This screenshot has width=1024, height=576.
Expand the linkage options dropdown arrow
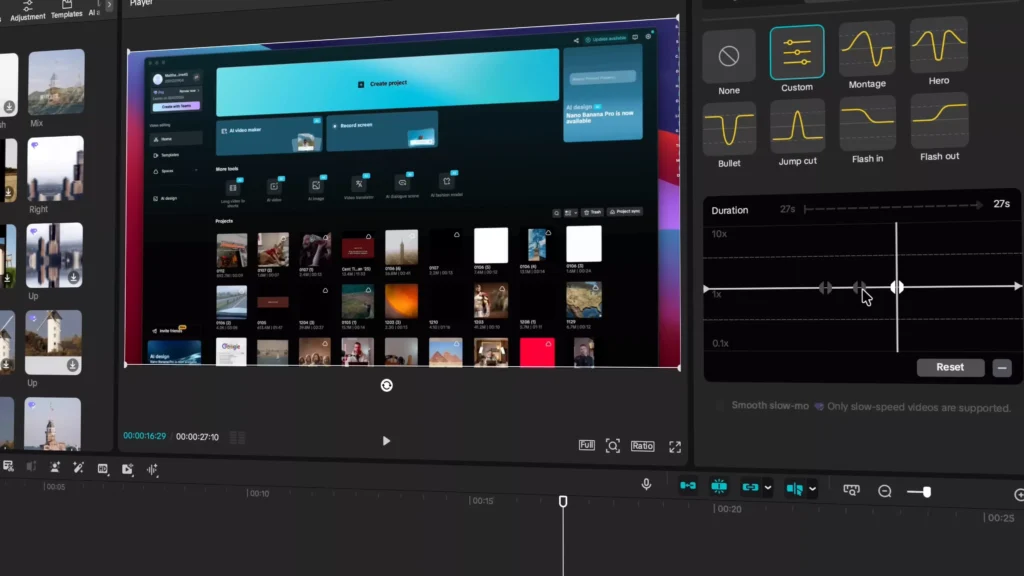[x=768, y=488]
